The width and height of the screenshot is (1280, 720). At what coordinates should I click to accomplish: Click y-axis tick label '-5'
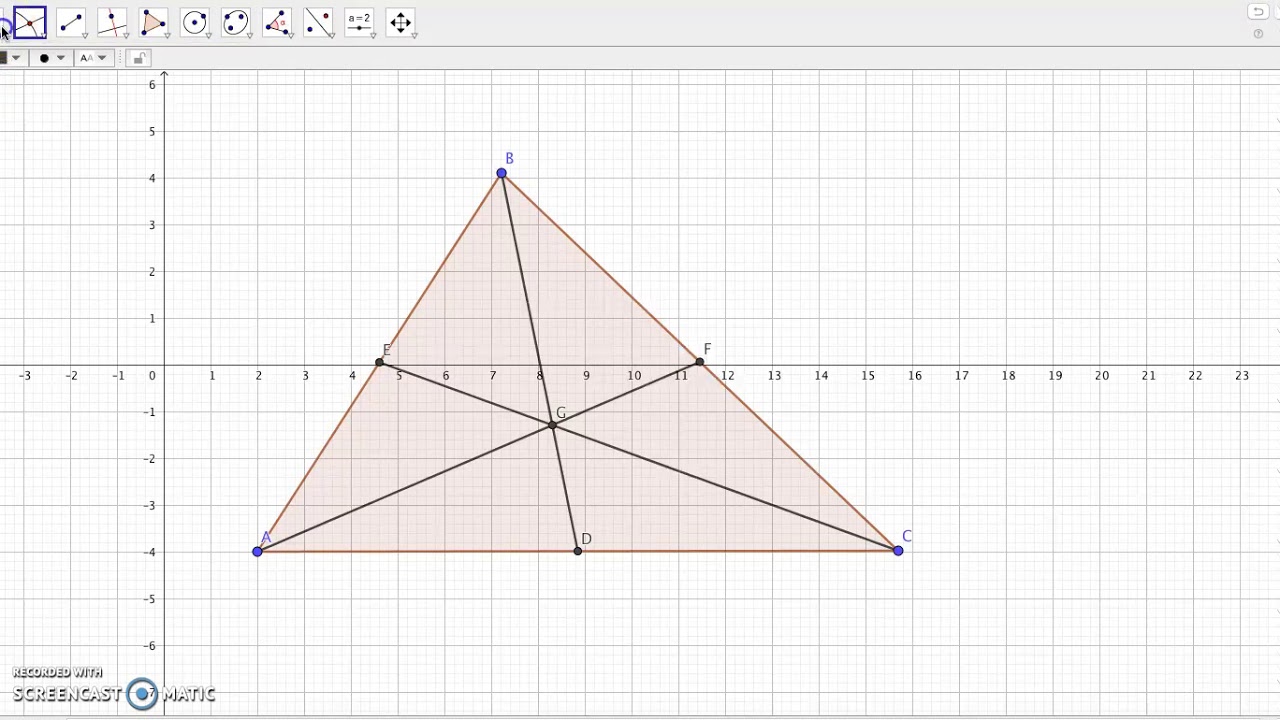click(150, 598)
